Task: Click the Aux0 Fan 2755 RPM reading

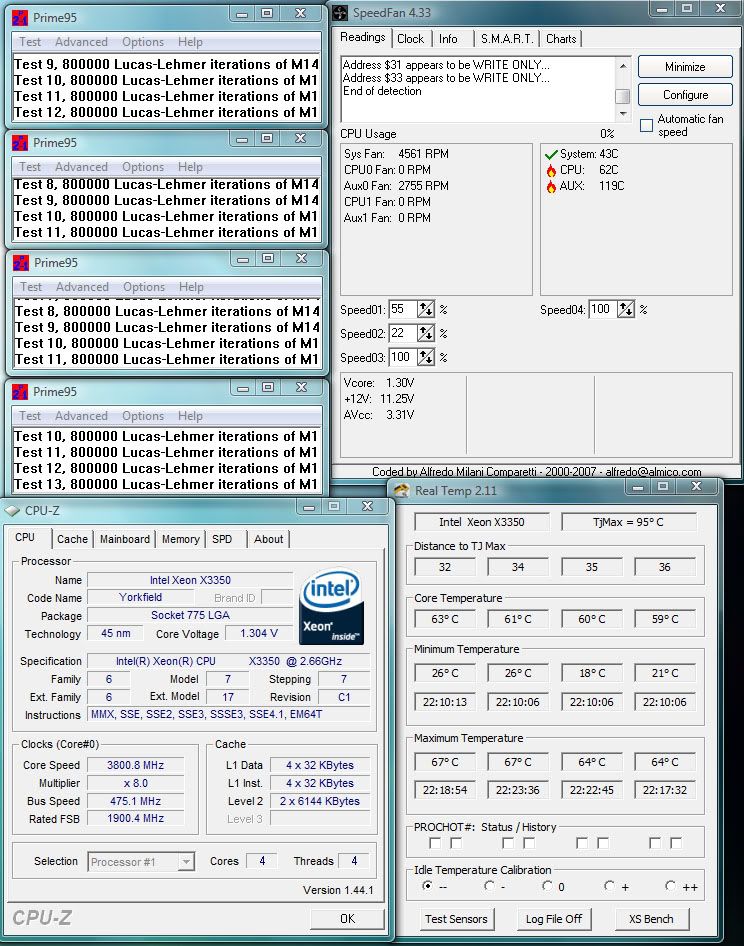Action: click(396, 186)
